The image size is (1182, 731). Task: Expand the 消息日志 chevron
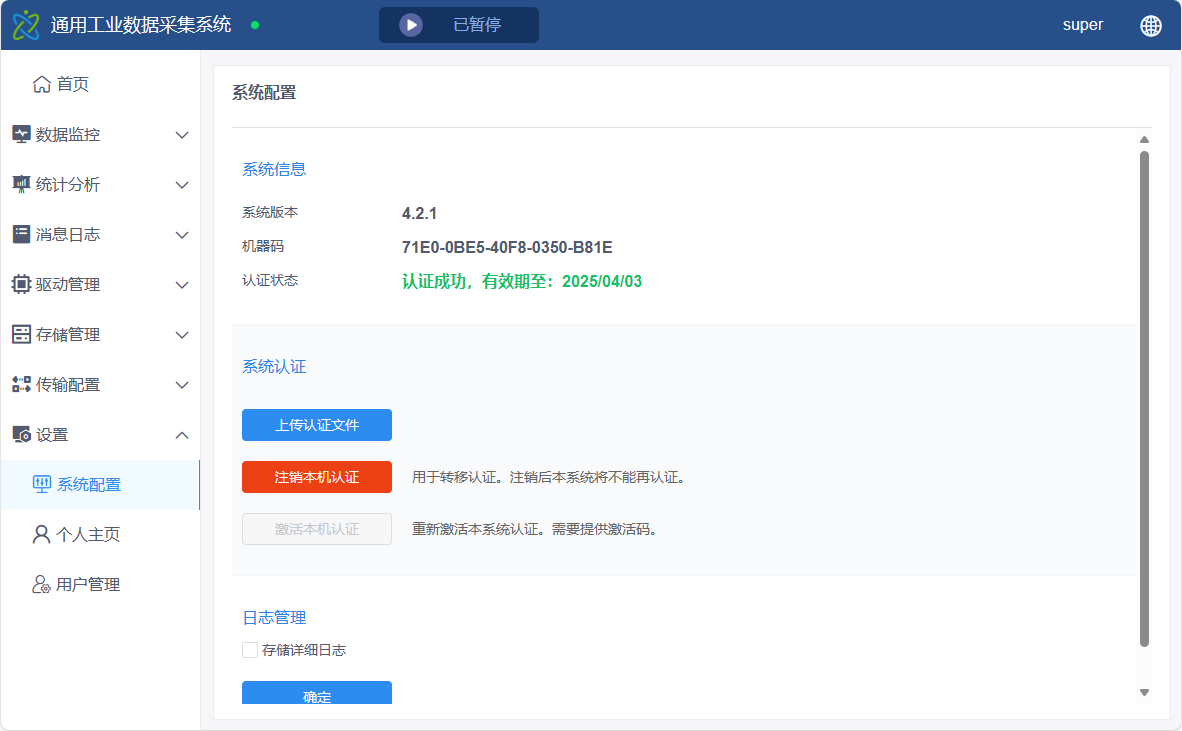(182, 235)
